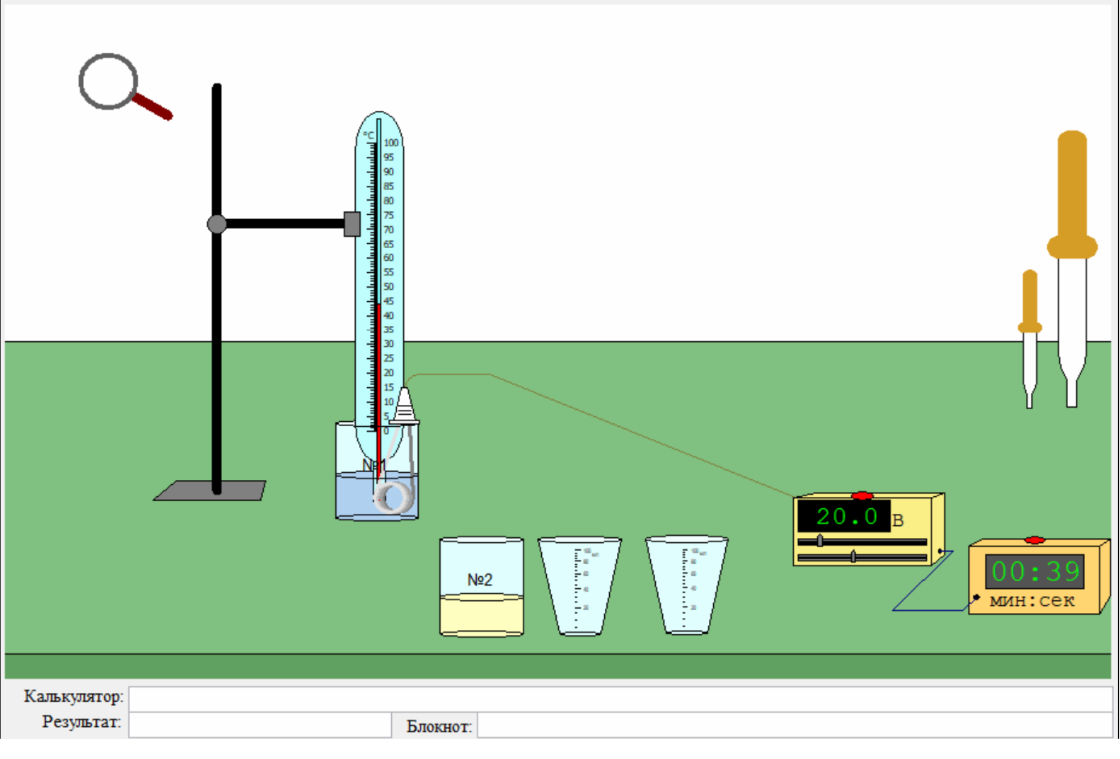Select the heating coil inside beaker №1
The height and width of the screenshot is (759, 1120).
pos(394,496)
